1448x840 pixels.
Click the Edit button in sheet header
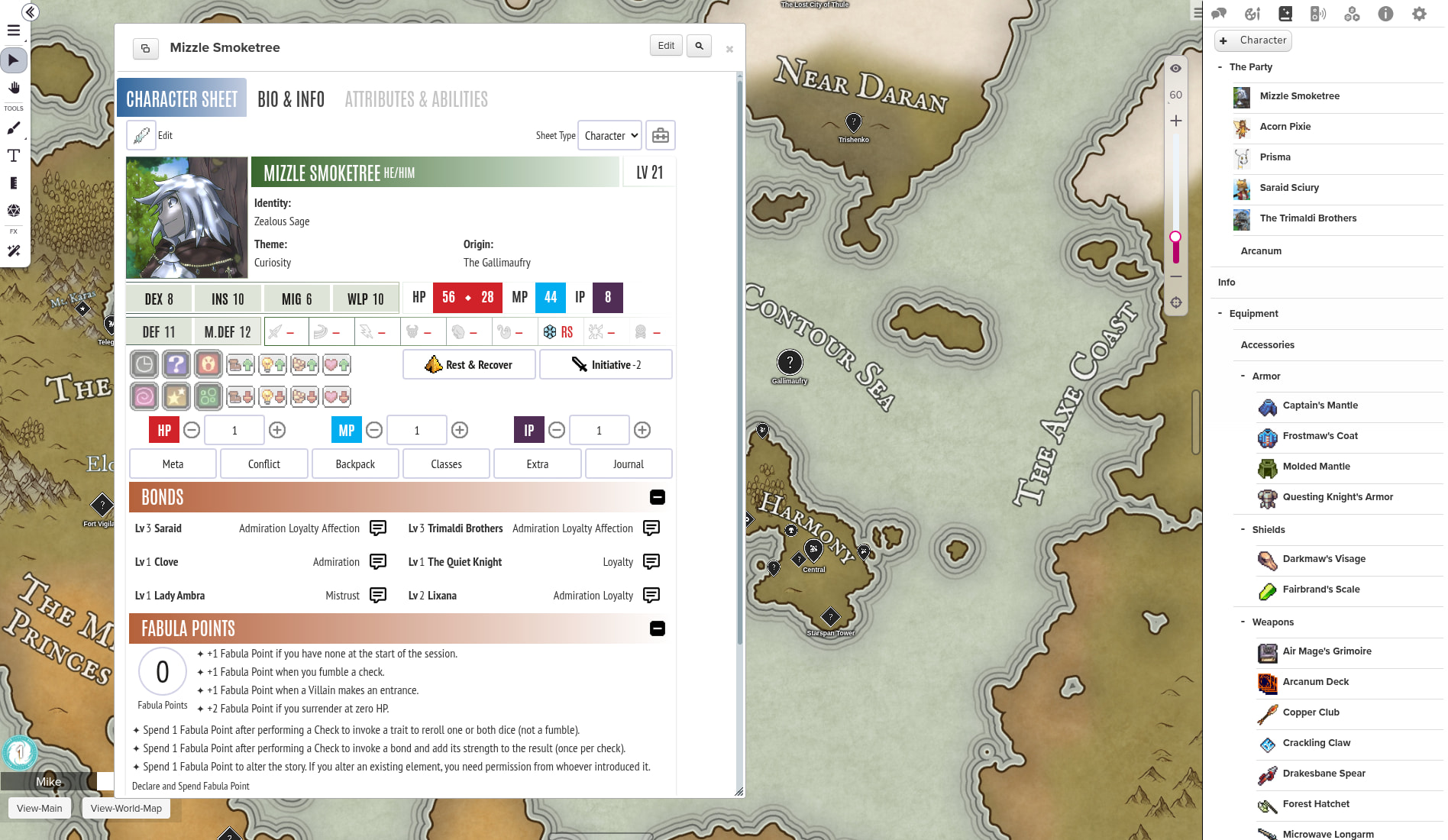point(666,46)
